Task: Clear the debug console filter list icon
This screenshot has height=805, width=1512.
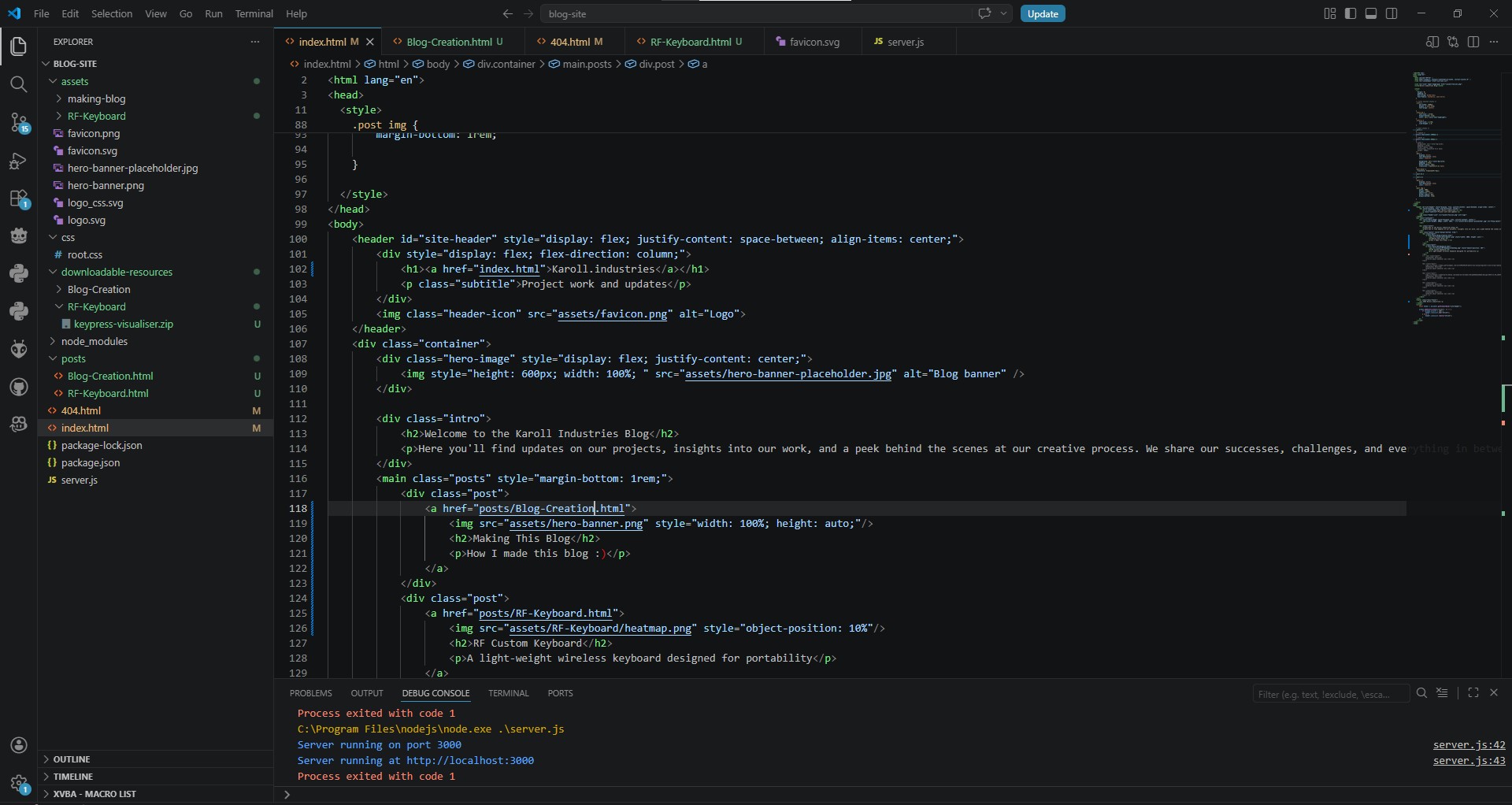Action: (x=1442, y=693)
